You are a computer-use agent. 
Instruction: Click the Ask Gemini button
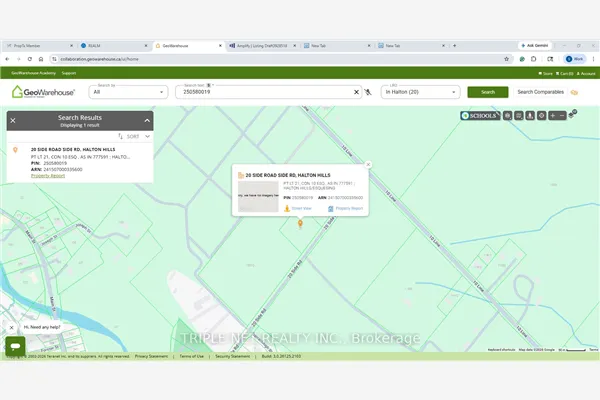(x=535, y=45)
